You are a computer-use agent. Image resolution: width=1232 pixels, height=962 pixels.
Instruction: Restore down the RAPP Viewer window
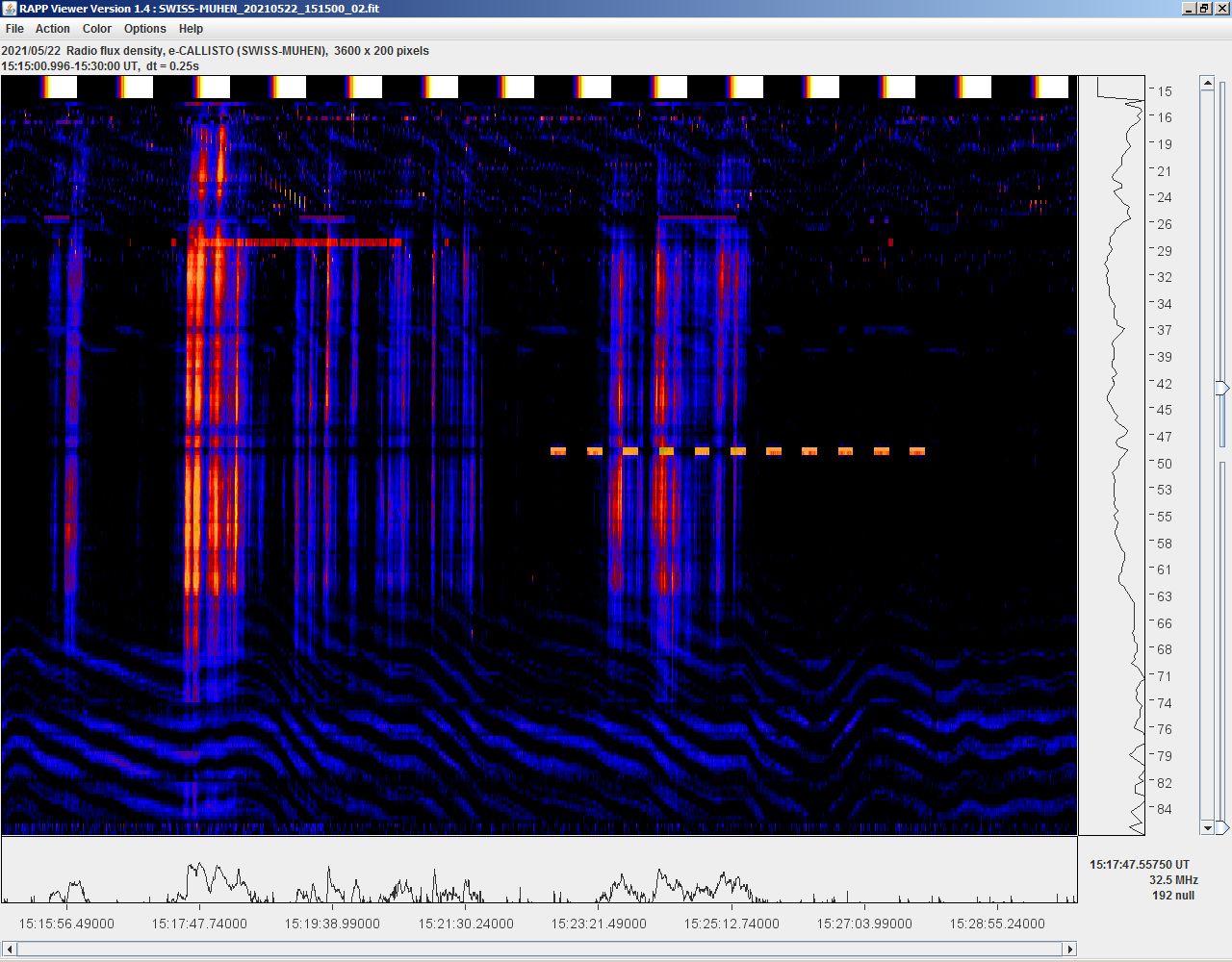(x=1204, y=9)
